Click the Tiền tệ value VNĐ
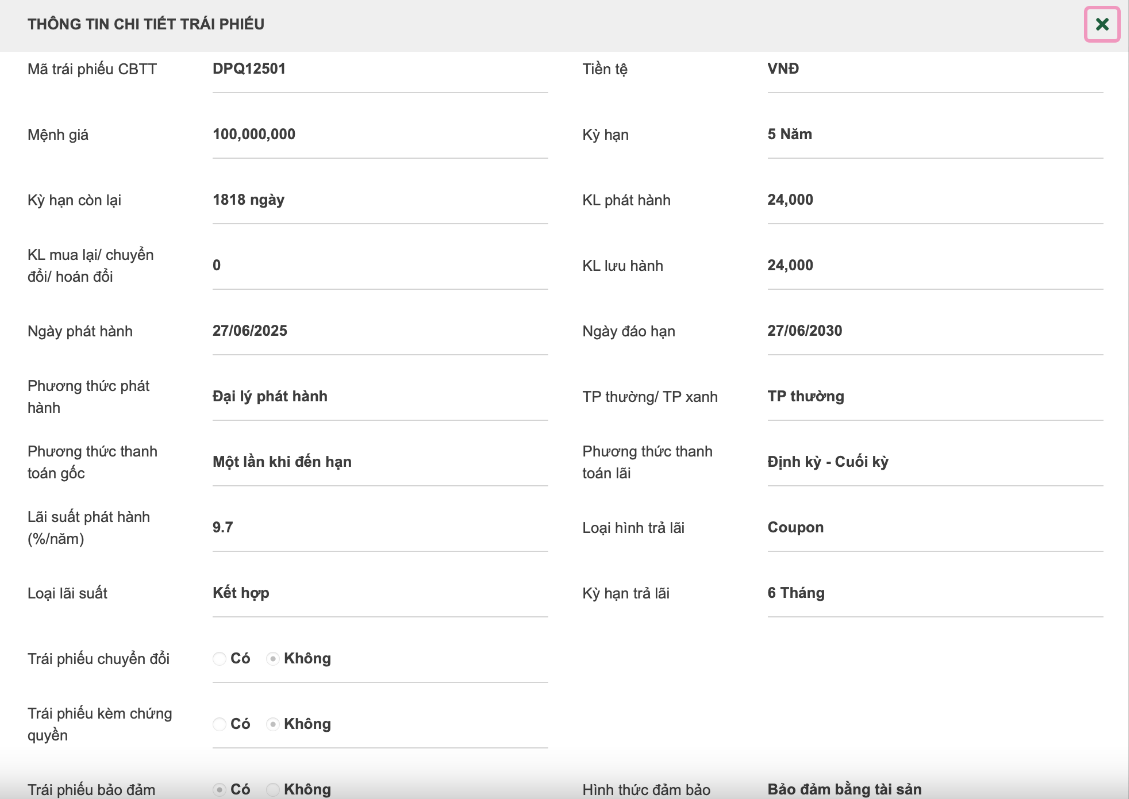The height and width of the screenshot is (799, 1129). click(783, 69)
